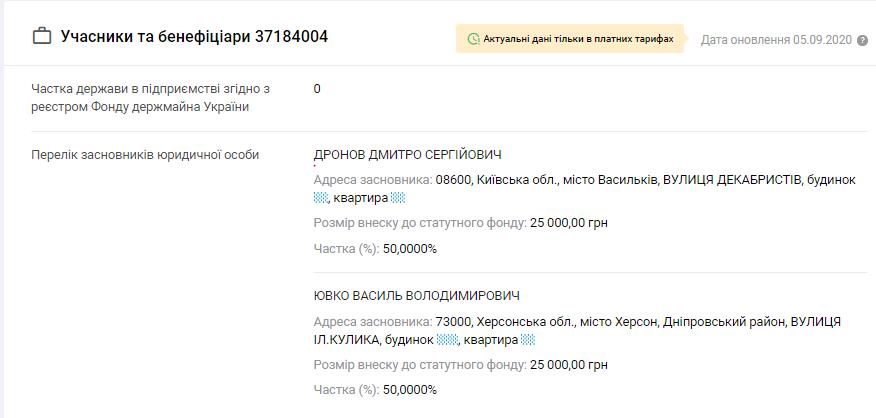876x418 pixels.
Task: Click the 'Дата оновлення 05.09.2020' text
Action: (x=775, y=40)
